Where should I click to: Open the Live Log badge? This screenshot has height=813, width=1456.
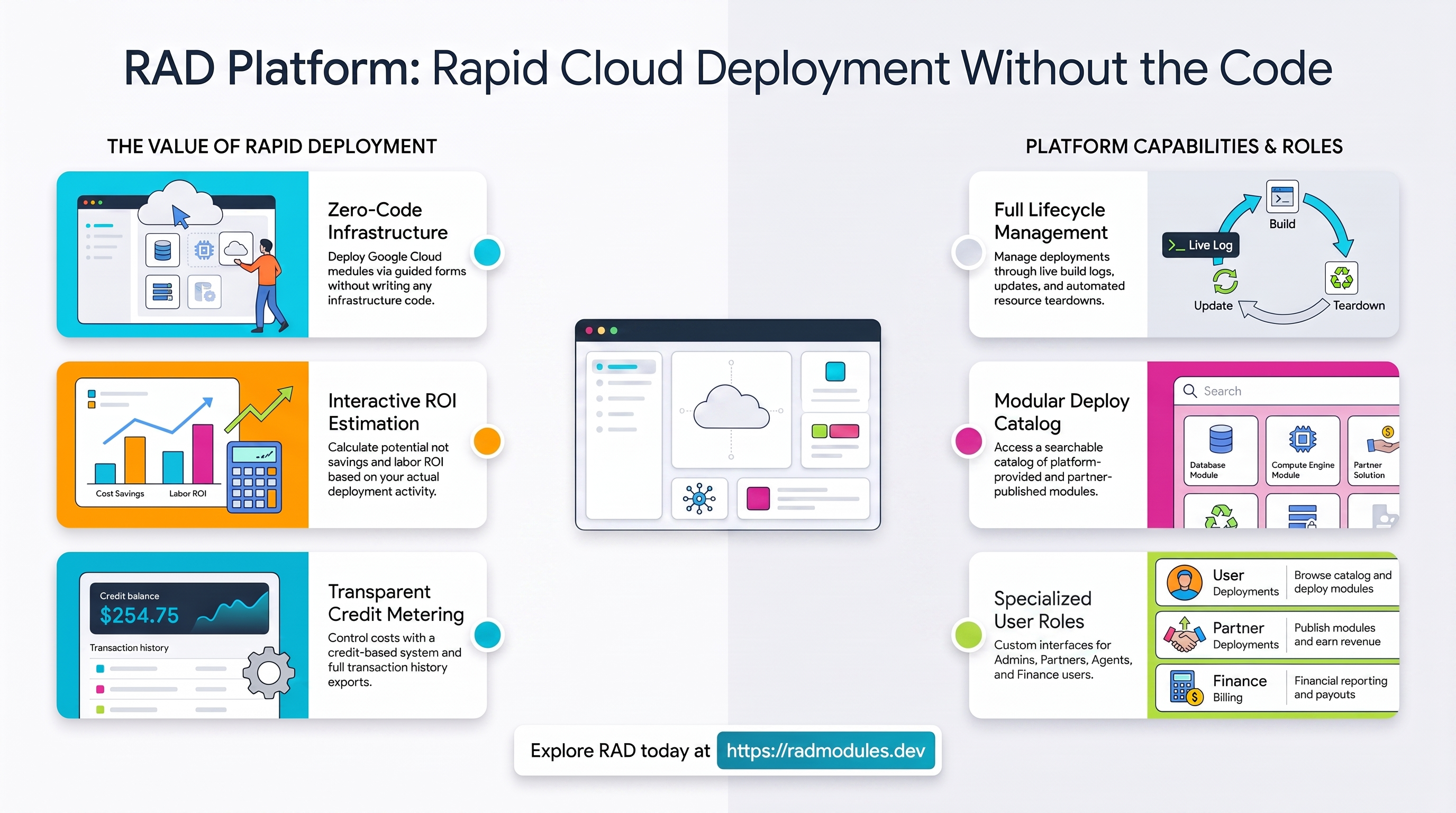tap(1200, 246)
